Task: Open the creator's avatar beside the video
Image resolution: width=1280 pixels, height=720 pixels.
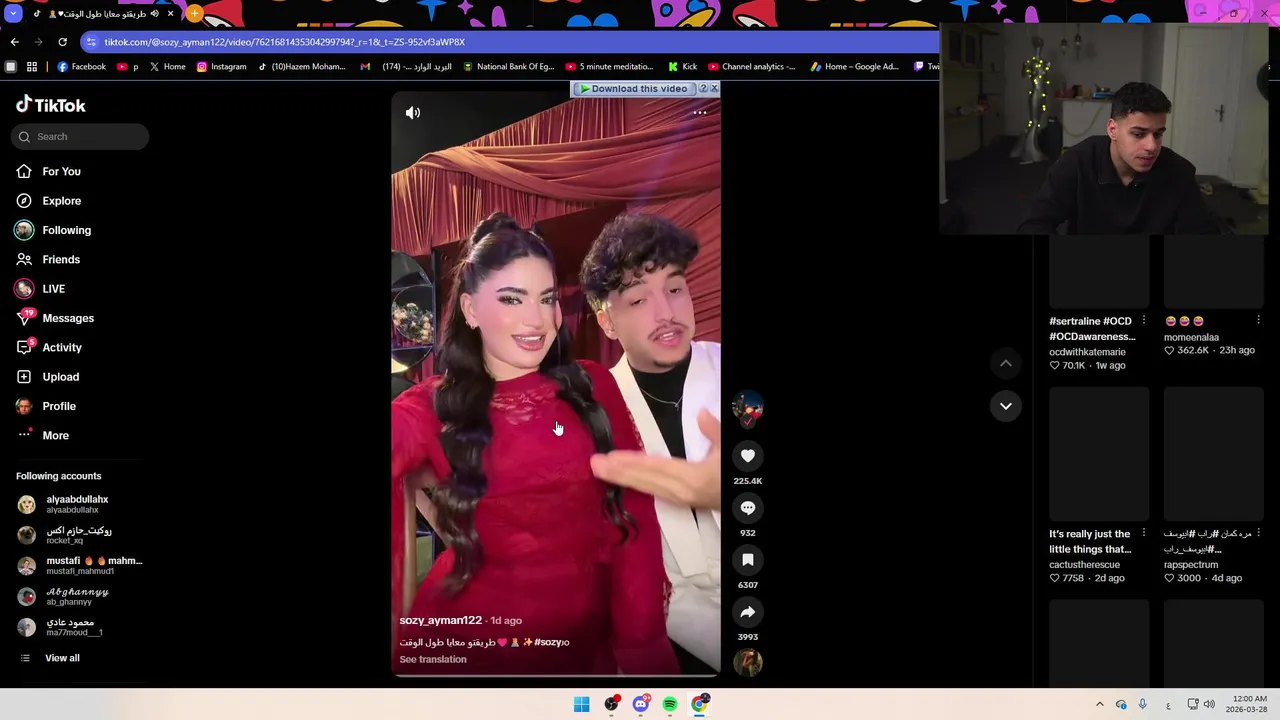Action: coord(748,408)
